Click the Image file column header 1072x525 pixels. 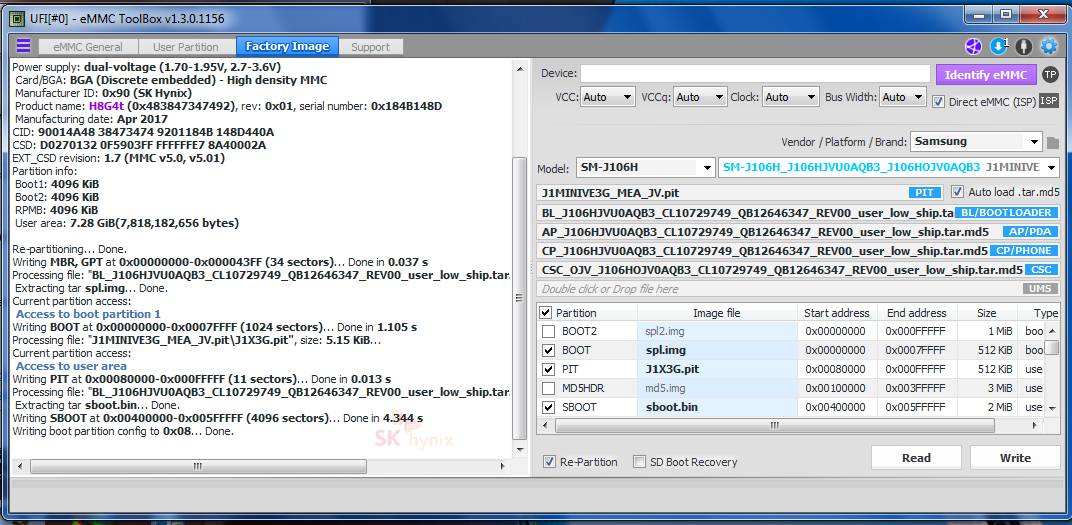[x=717, y=313]
